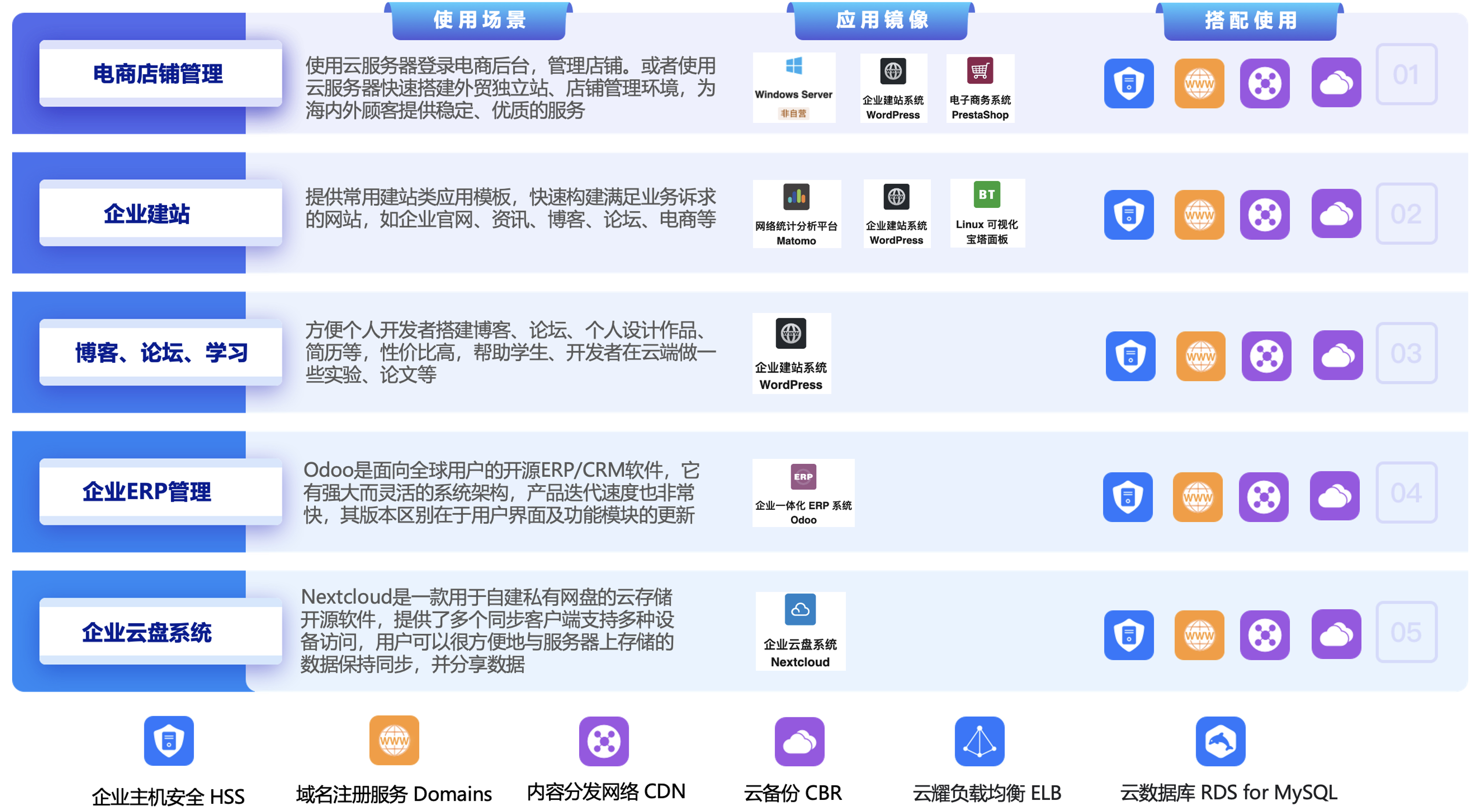Click the 非自营 tag under Windows Server
This screenshot has width=1477, height=812.
pyautogui.click(x=793, y=113)
